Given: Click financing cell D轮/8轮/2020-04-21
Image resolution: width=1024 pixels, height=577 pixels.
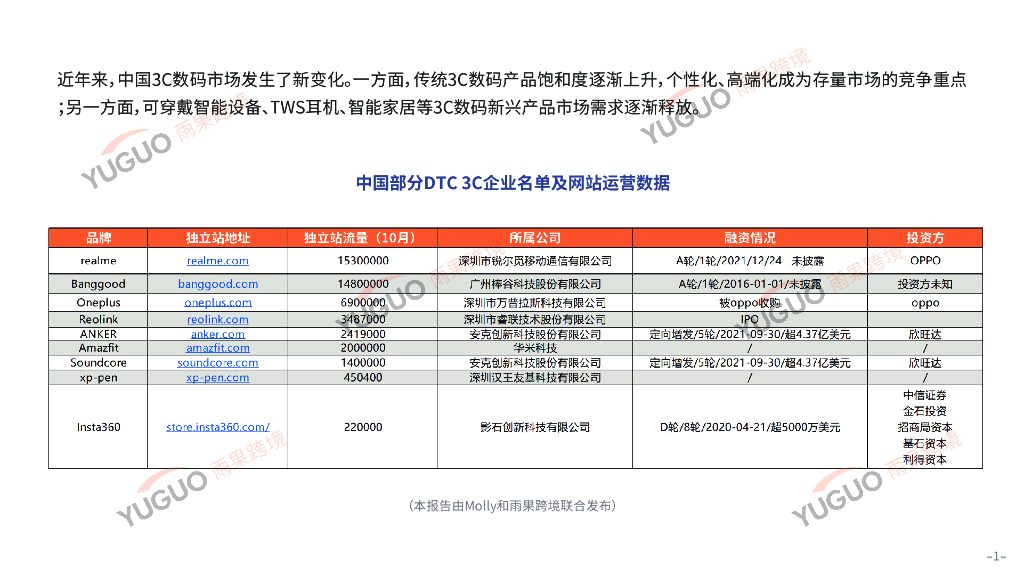Looking at the screenshot, I should (x=750, y=427).
